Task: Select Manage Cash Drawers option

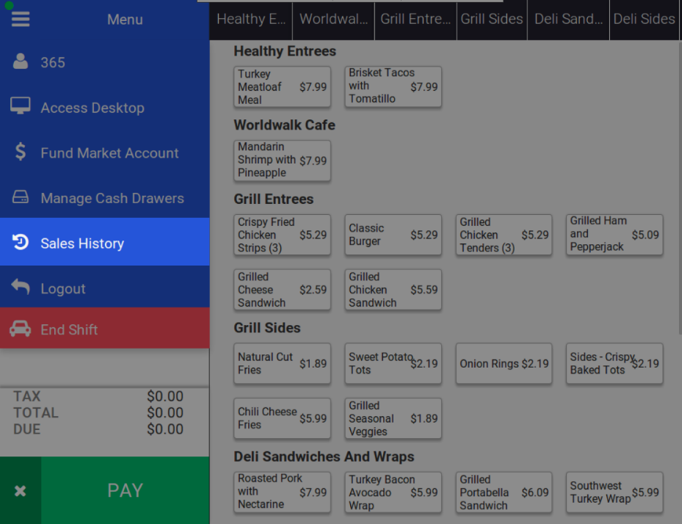Action: click(111, 198)
